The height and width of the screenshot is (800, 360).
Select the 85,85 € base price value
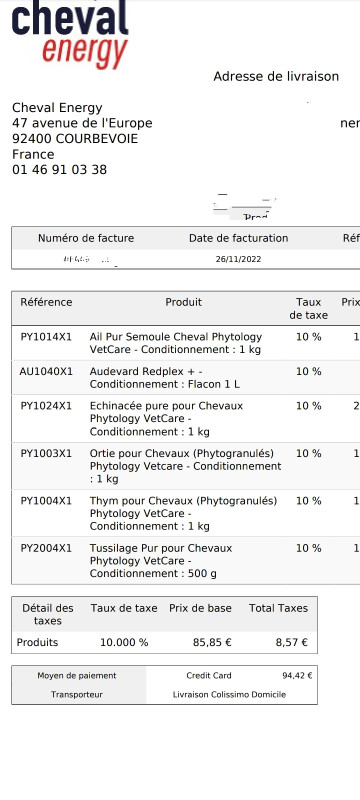(x=212, y=642)
